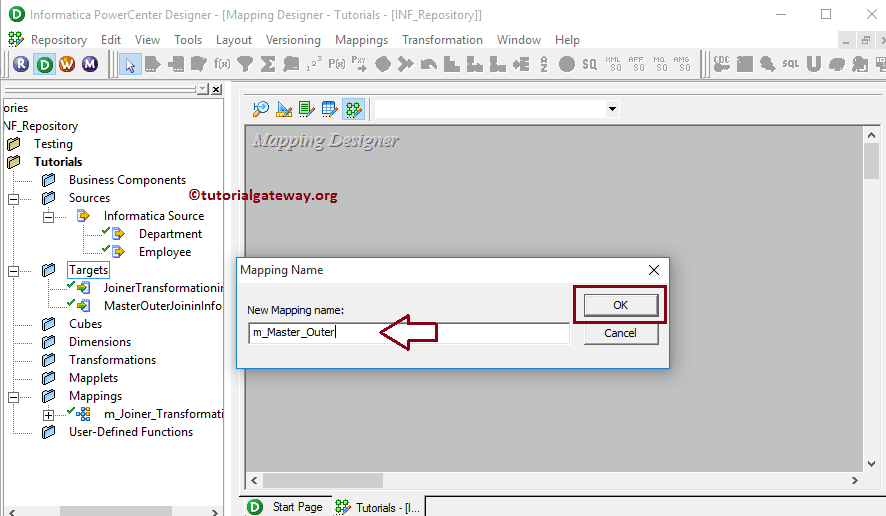Select the Tutorials folder in navigator
This screenshot has width=886, height=516.
pos(58,162)
